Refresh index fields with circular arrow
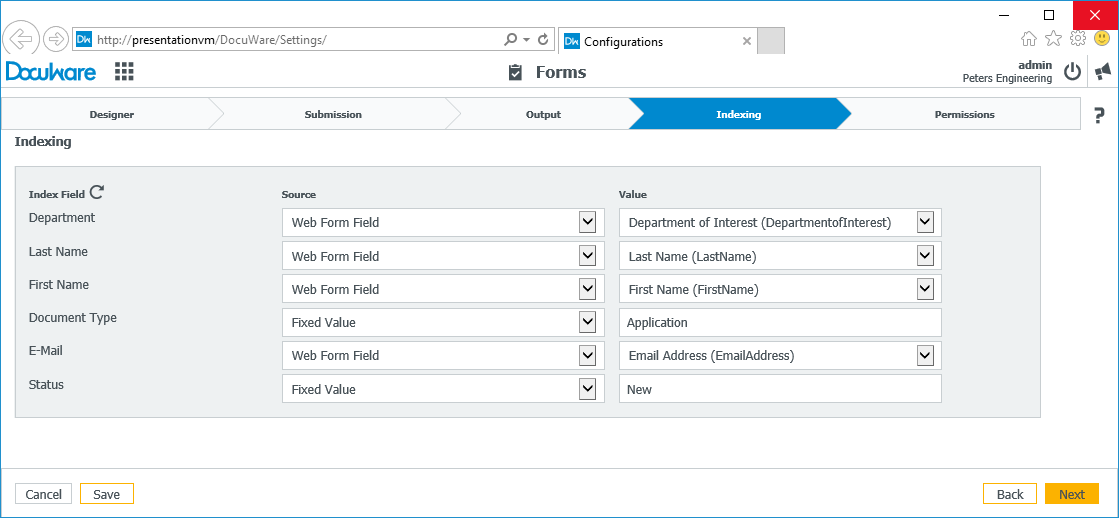This screenshot has height=518, width=1119. click(x=97, y=193)
